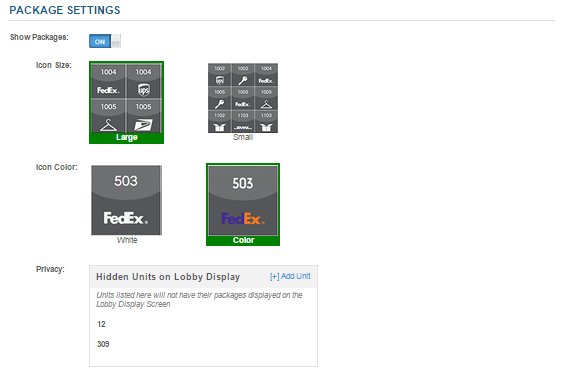This screenshot has height=383, width=564.
Task: Click the Package Settings heading
Action: coord(65,10)
